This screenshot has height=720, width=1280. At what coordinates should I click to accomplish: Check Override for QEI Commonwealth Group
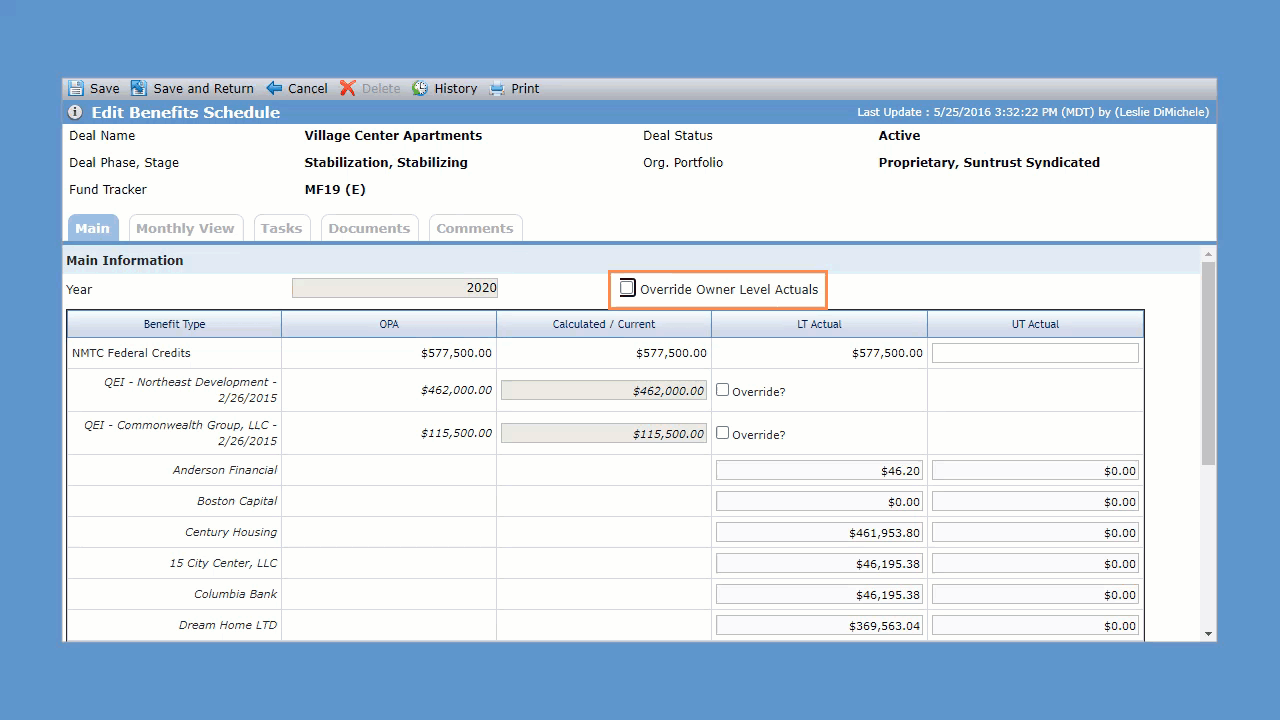[x=723, y=433]
